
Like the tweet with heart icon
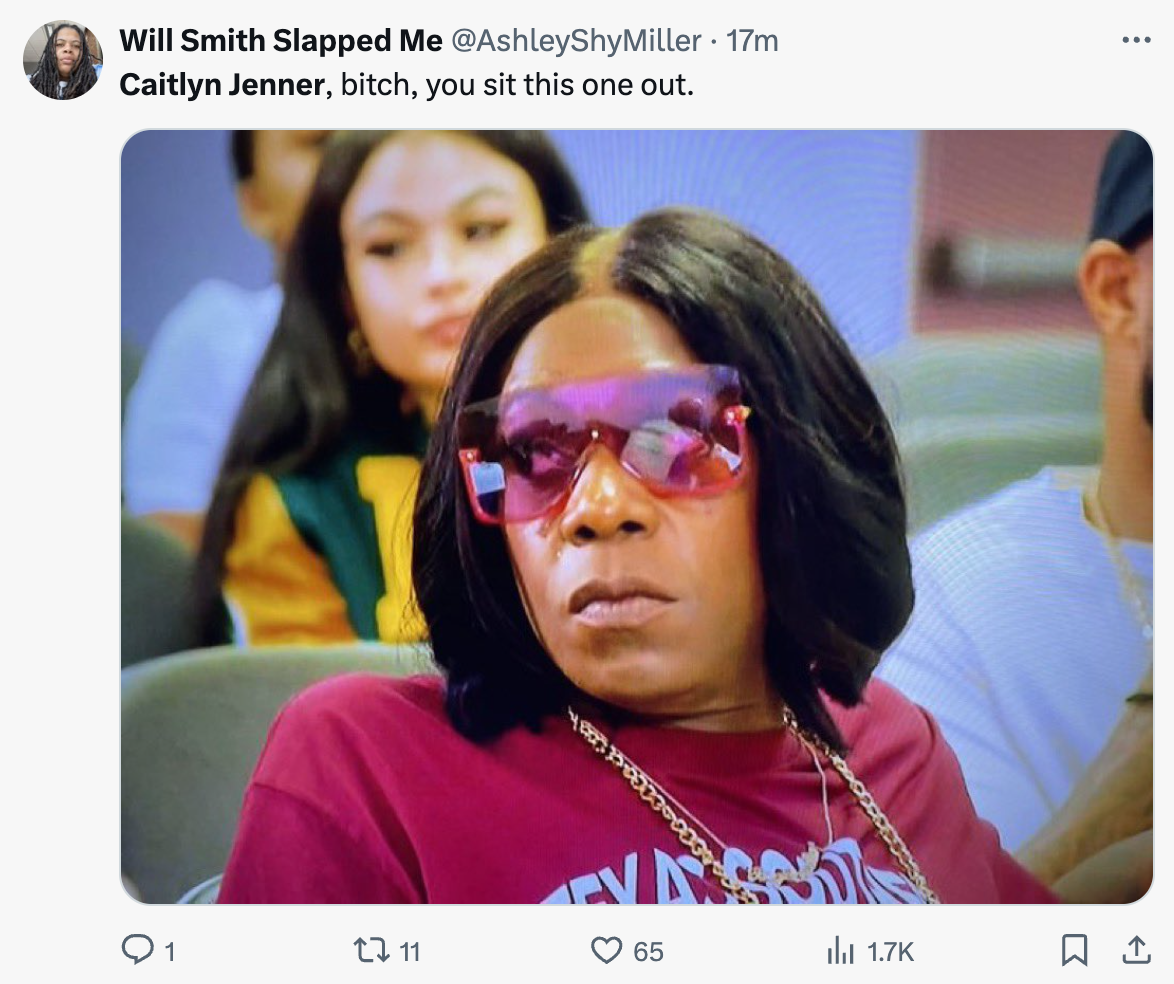[606, 950]
